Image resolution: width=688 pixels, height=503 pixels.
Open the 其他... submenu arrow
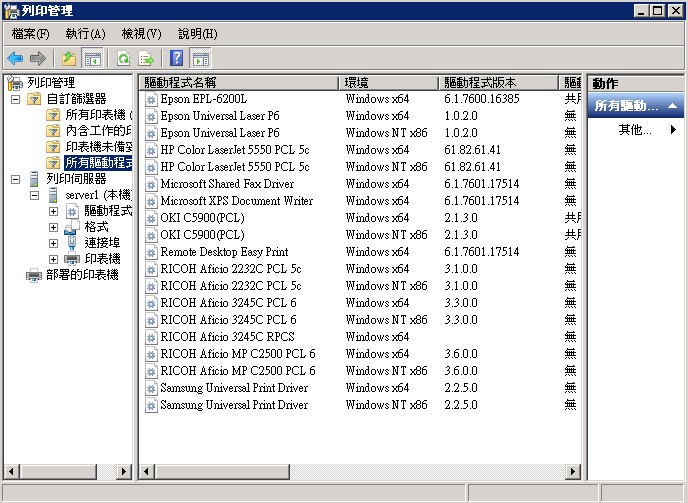[673, 129]
